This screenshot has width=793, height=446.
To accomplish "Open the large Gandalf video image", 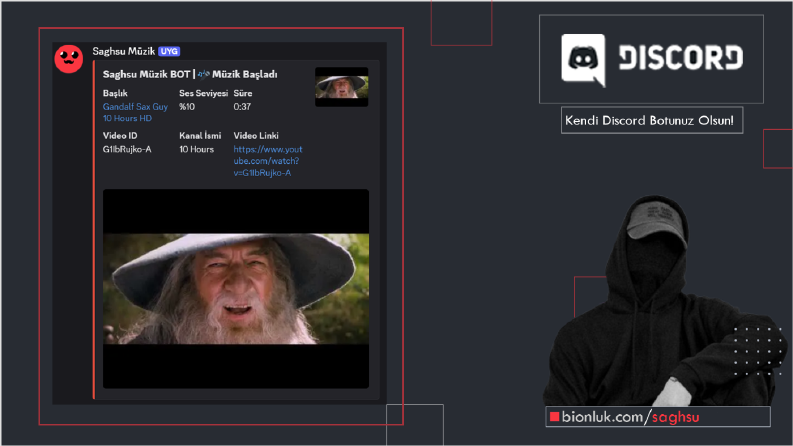I will [236, 289].
